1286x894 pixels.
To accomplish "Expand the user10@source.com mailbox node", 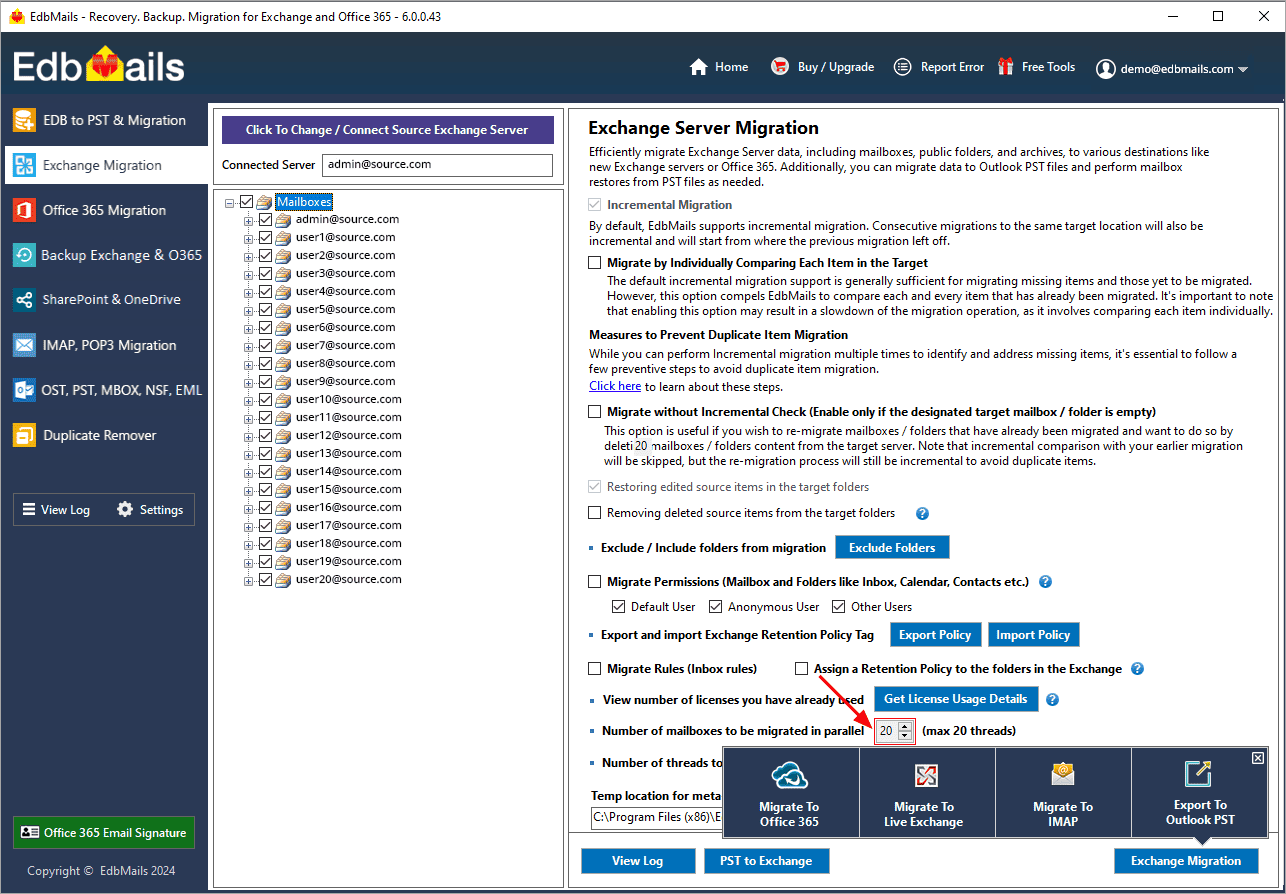I will (249, 400).
